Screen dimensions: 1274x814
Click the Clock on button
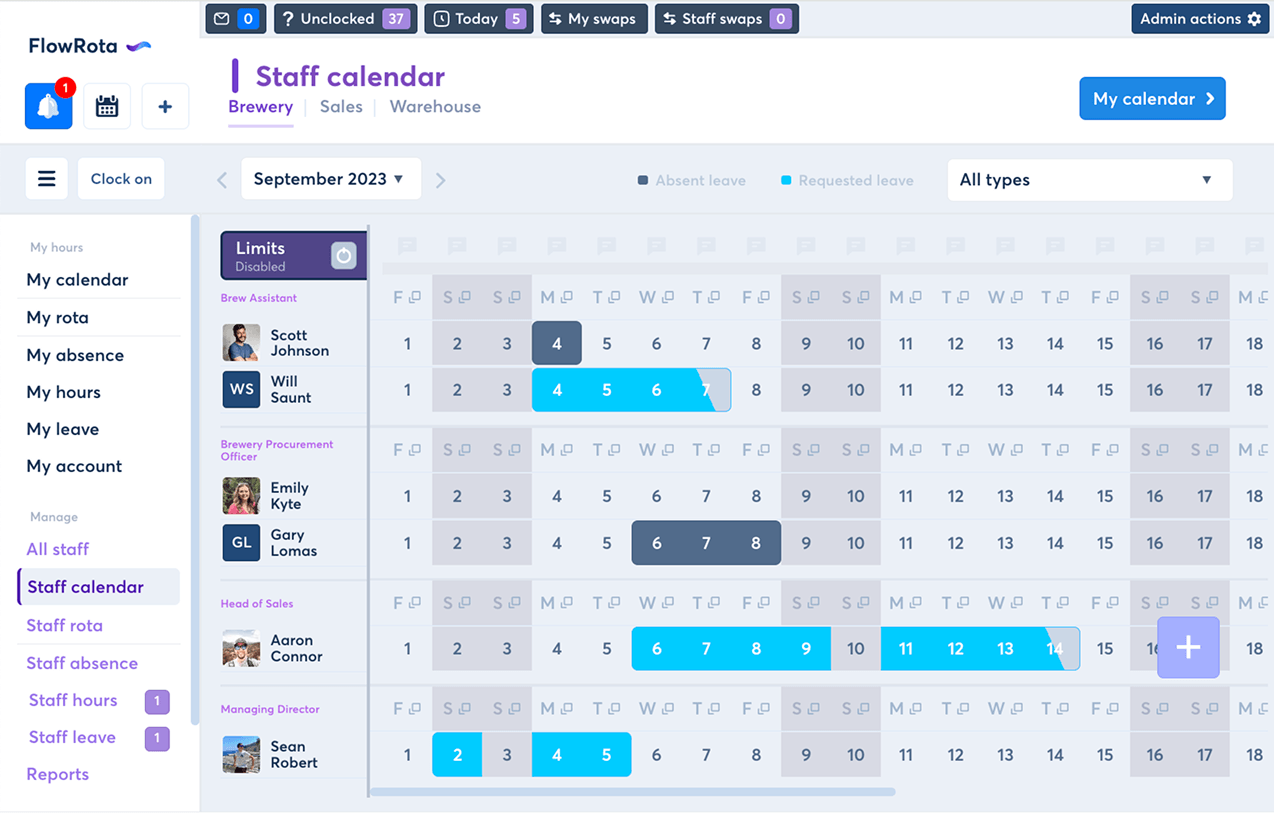(121, 179)
